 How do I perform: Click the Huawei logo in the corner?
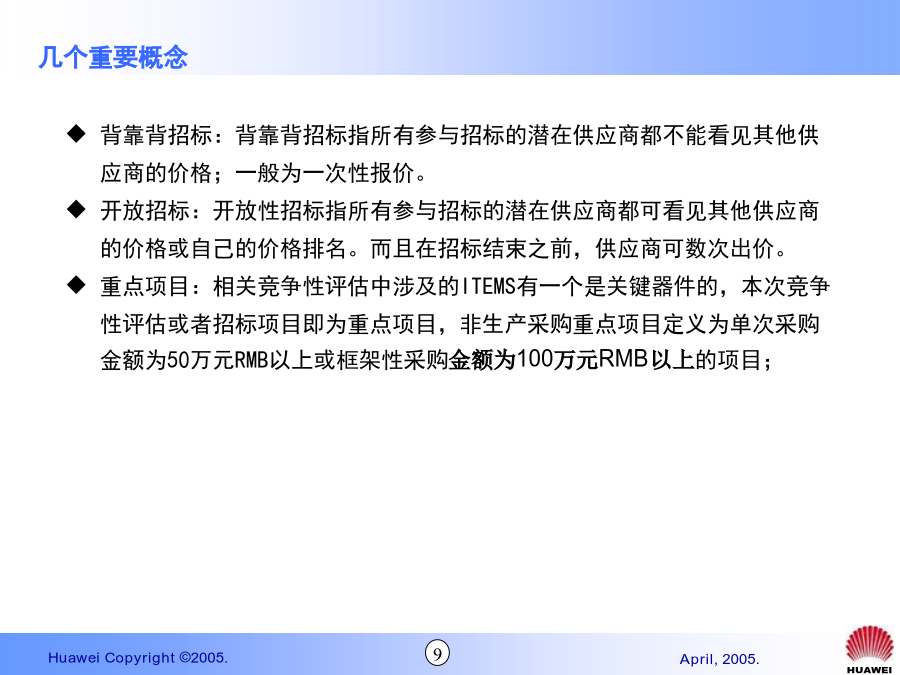[869, 649]
